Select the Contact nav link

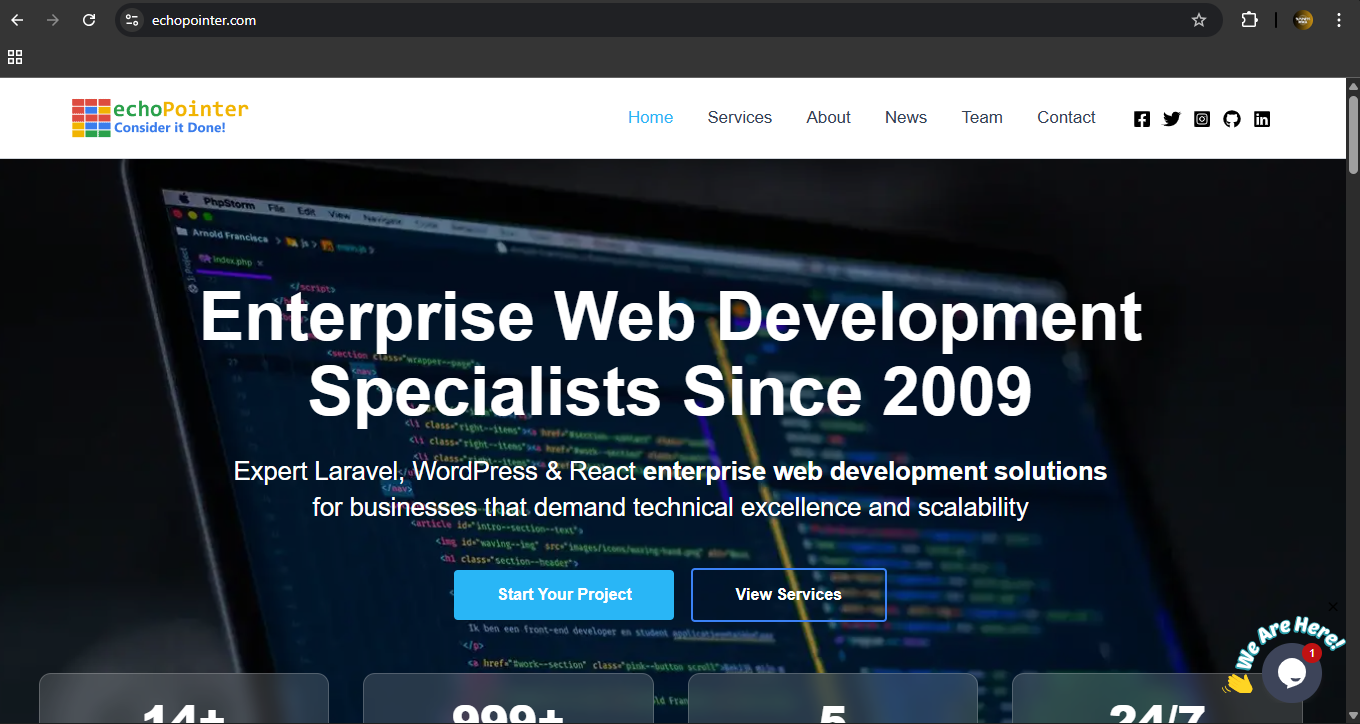(1066, 117)
